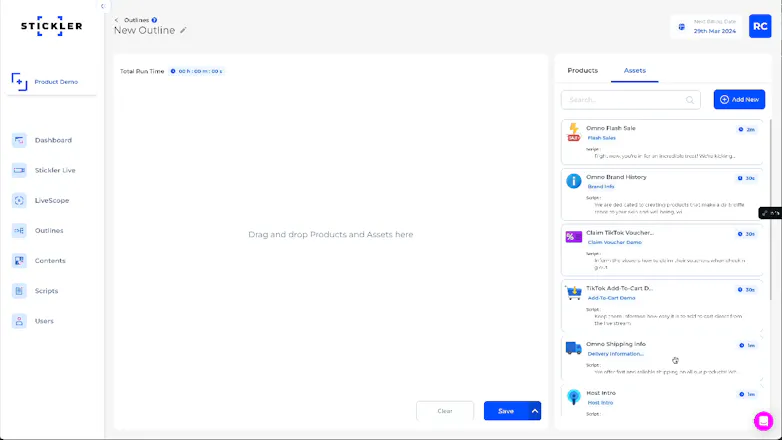Click the Omno Brand History title
The height and width of the screenshot is (440, 782).
(616, 177)
